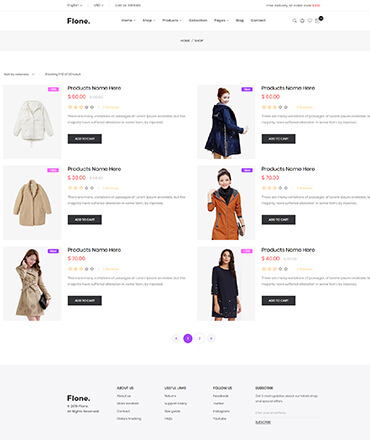The height and width of the screenshot is (440, 370).
Task: Click SHOP in the breadcrumb
Action: click(199, 41)
